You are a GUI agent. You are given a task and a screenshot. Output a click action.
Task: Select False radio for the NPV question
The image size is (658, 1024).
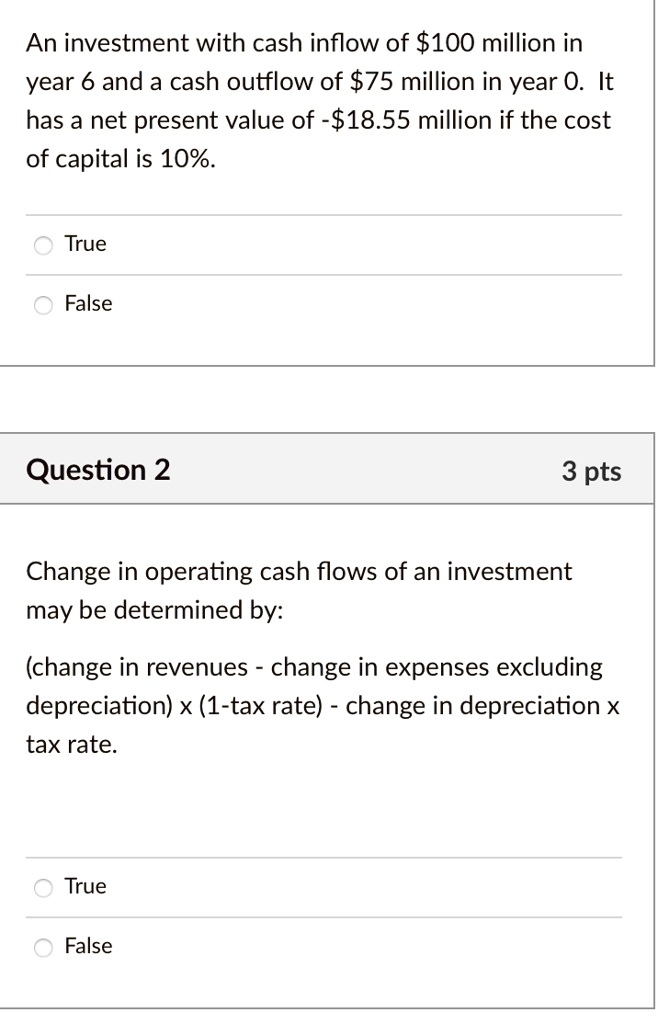point(43,305)
